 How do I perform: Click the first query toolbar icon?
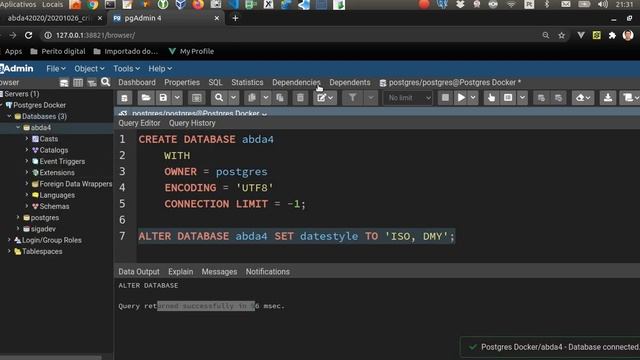click(124, 98)
